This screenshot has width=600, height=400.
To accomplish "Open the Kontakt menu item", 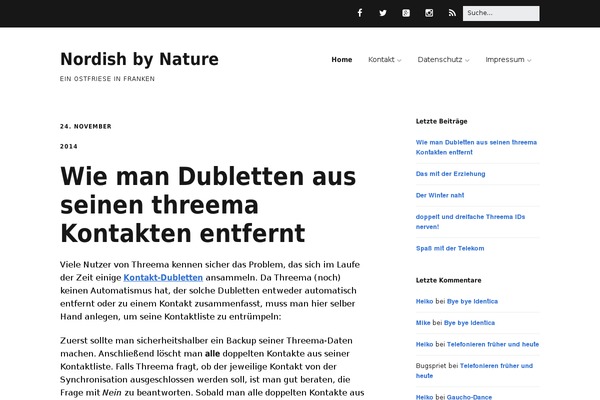I will tap(381, 60).
